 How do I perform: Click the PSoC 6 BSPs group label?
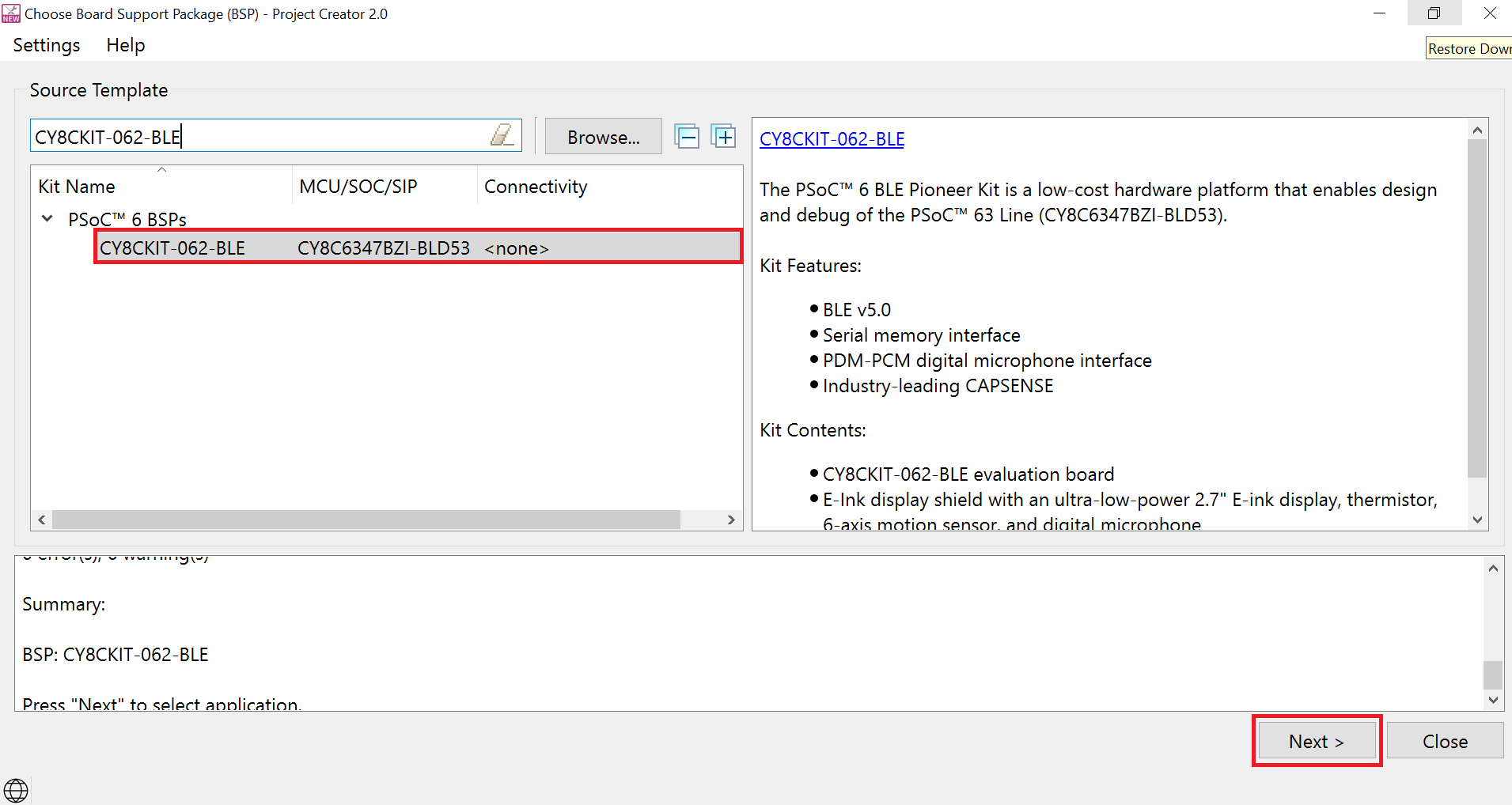[x=127, y=219]
